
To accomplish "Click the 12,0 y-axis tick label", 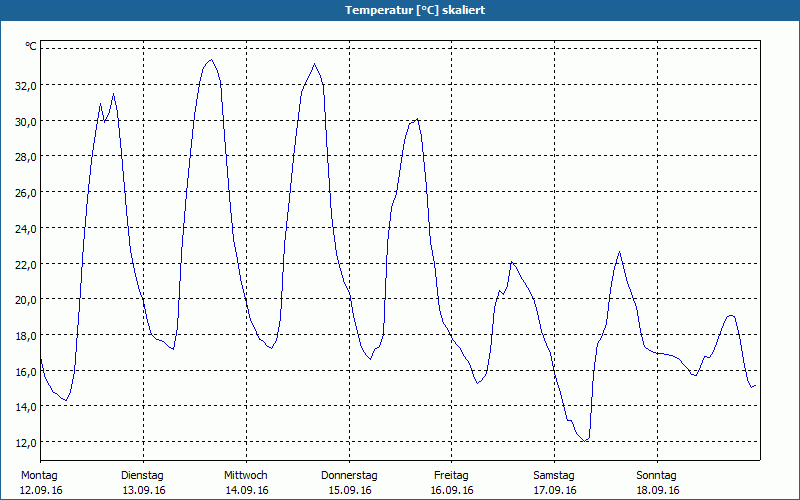I will 24,442.
